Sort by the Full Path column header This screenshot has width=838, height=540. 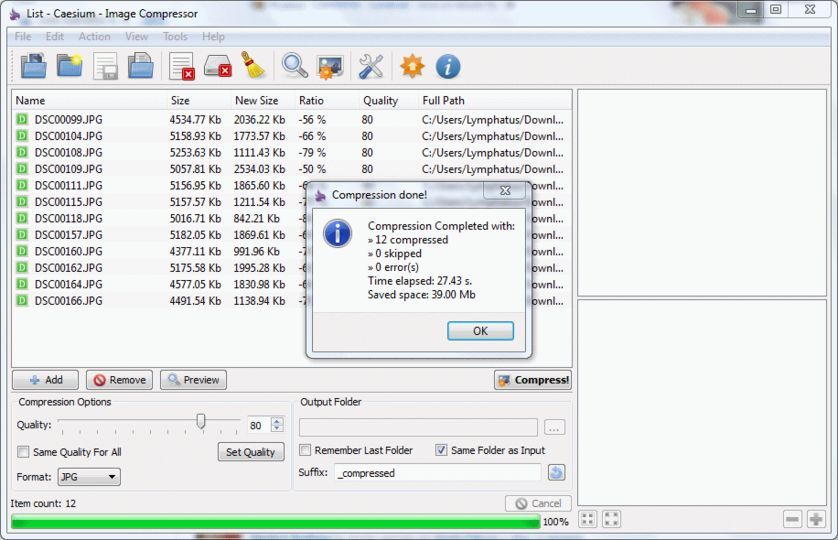[494, 100]
